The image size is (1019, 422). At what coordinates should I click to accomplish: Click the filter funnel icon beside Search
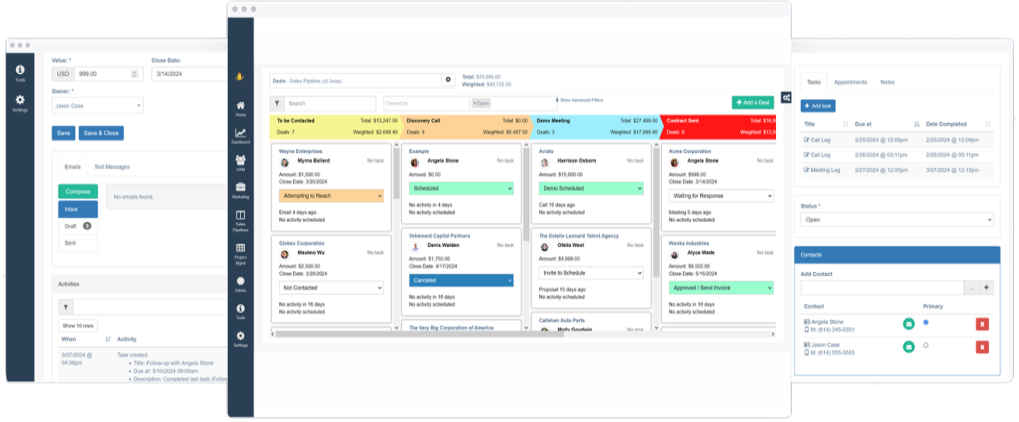click(276, 103)
